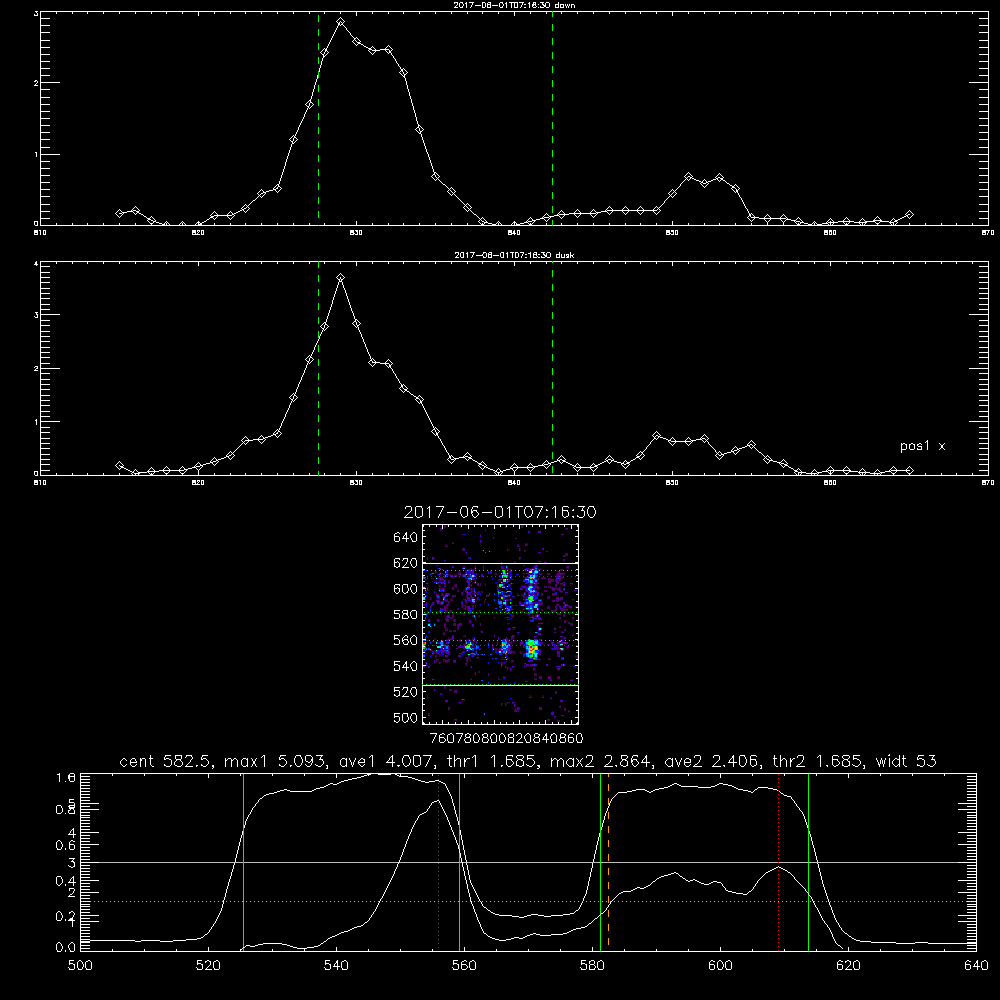The height and width of the screenshot is (1000, 1000).
Task: Click the '500' bottom plot x-axis label
Action: [80, 966]
